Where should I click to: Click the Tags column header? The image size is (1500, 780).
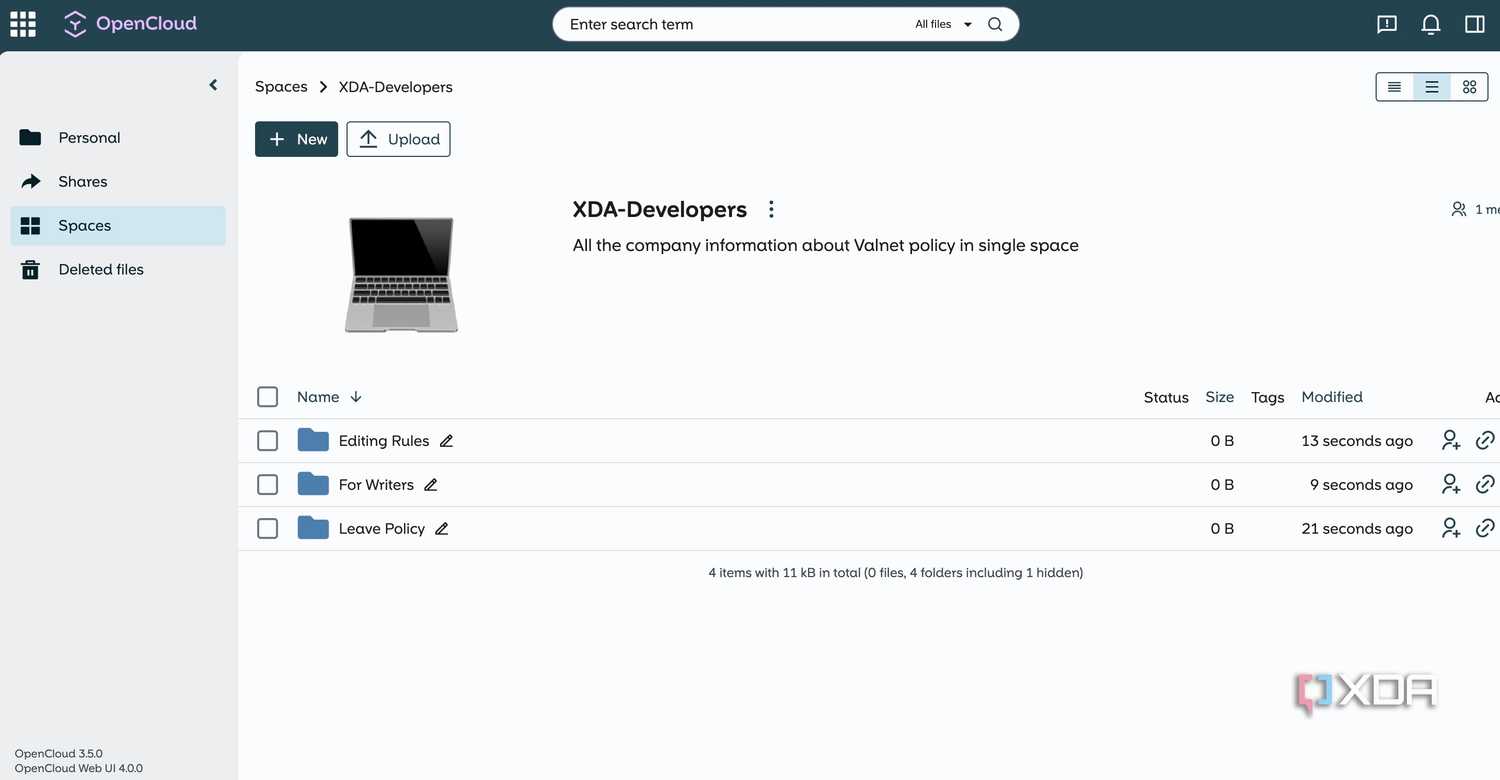click(x=1267, y=397)
